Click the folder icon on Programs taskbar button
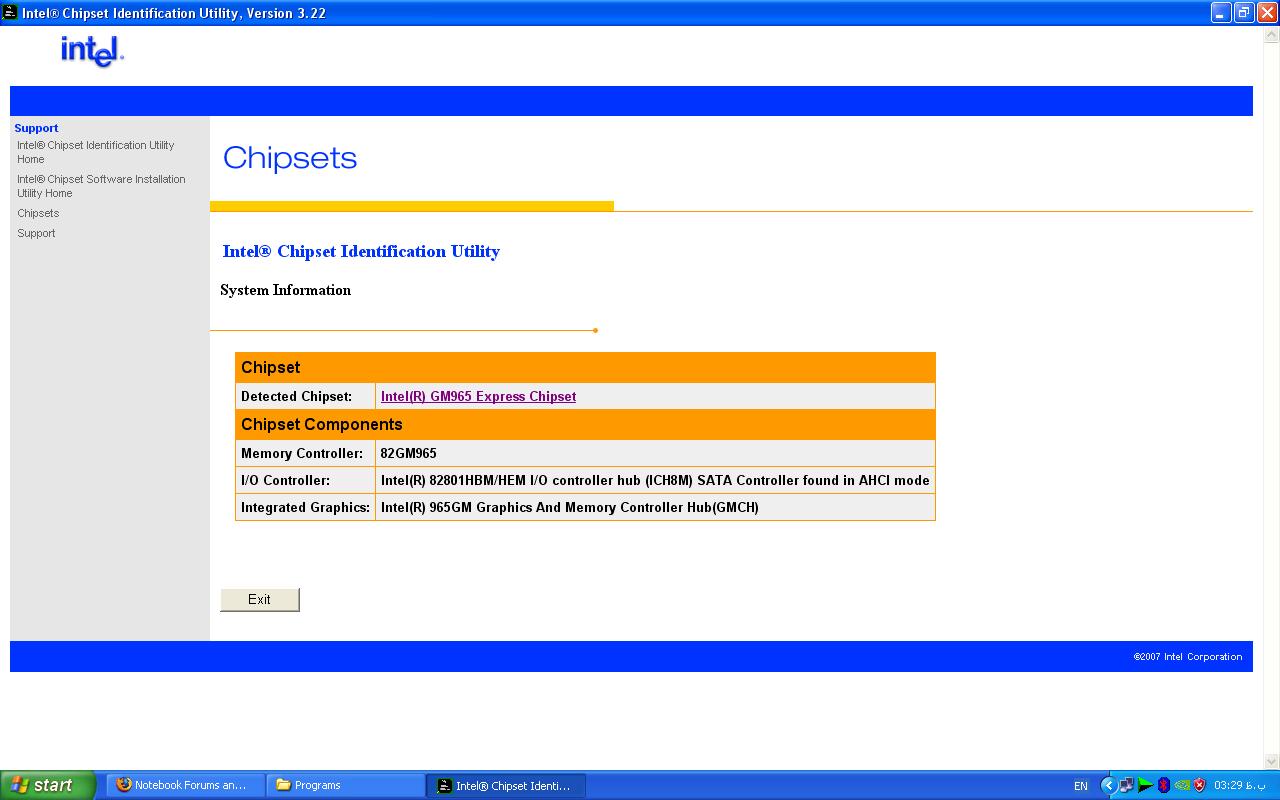This screenshot has width=1280, height=800. 283,785
